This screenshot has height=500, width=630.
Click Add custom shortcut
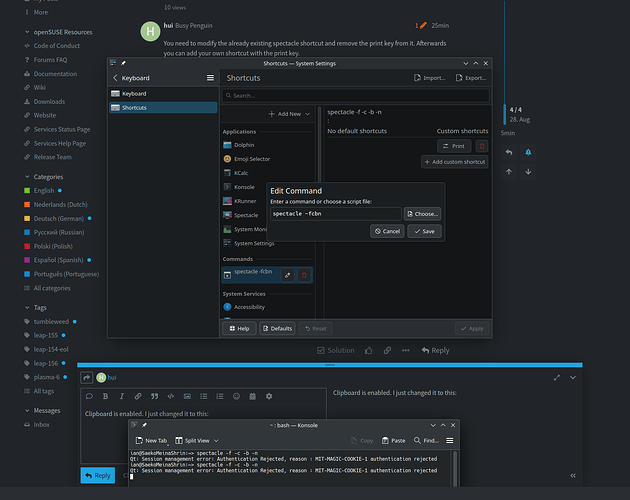pyautogui.click(x=455, y=162)
